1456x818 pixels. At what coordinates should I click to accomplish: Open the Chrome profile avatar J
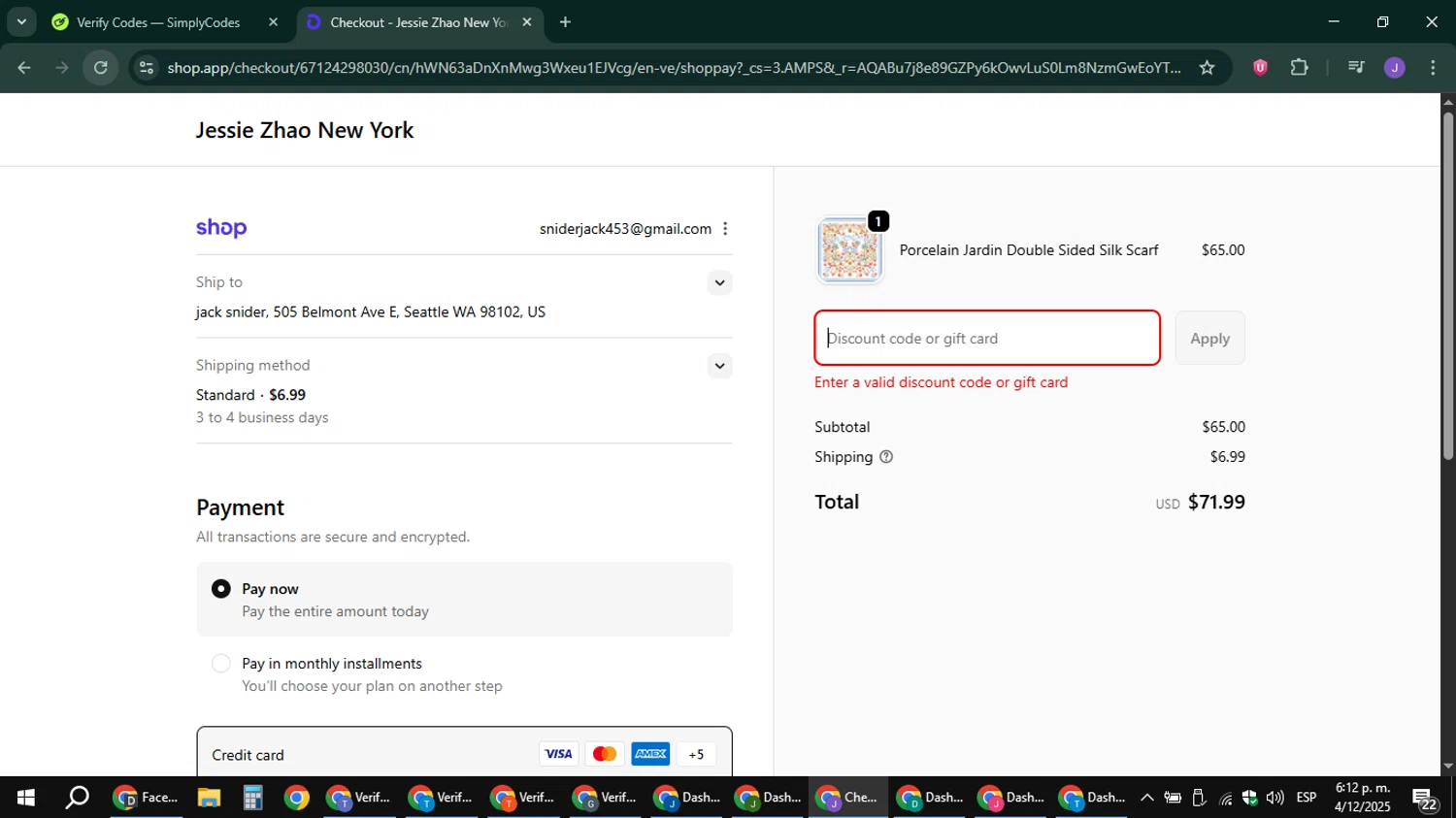pyautogui.click(x=1395, y=67)
